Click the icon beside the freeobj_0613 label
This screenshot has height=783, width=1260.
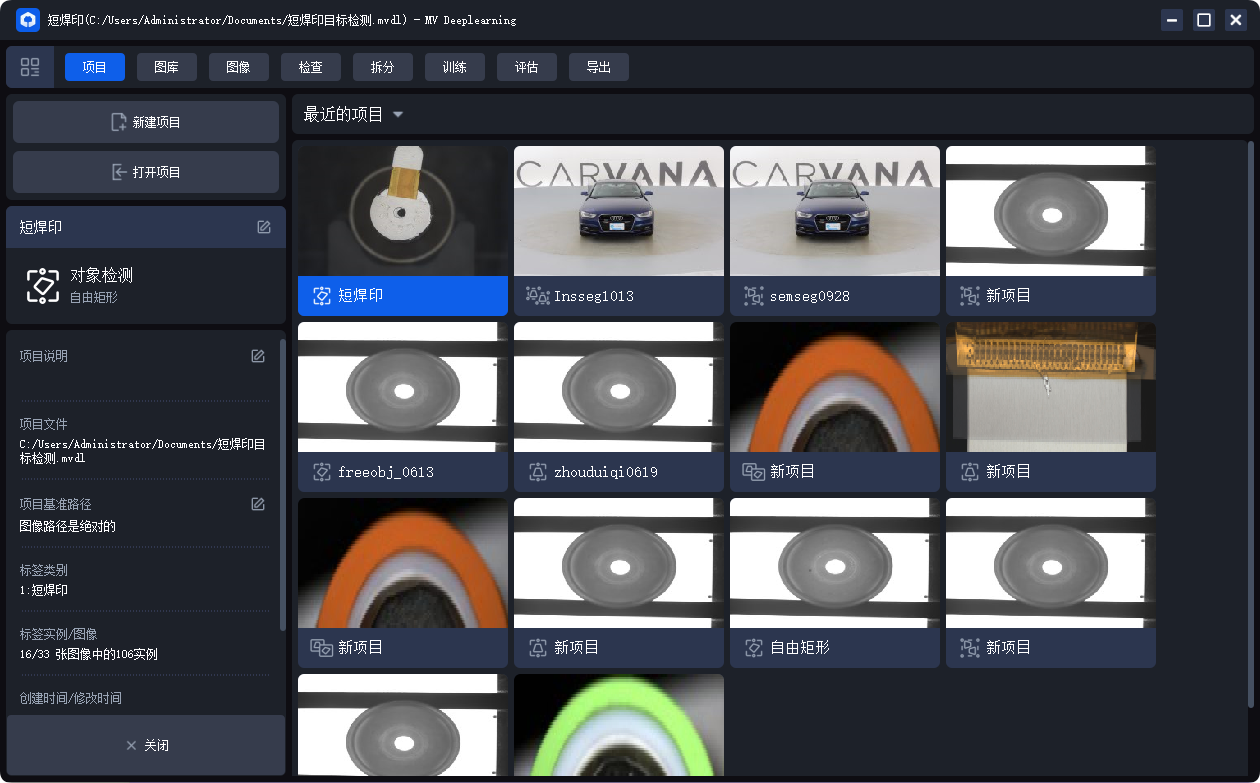pos(322,472)
